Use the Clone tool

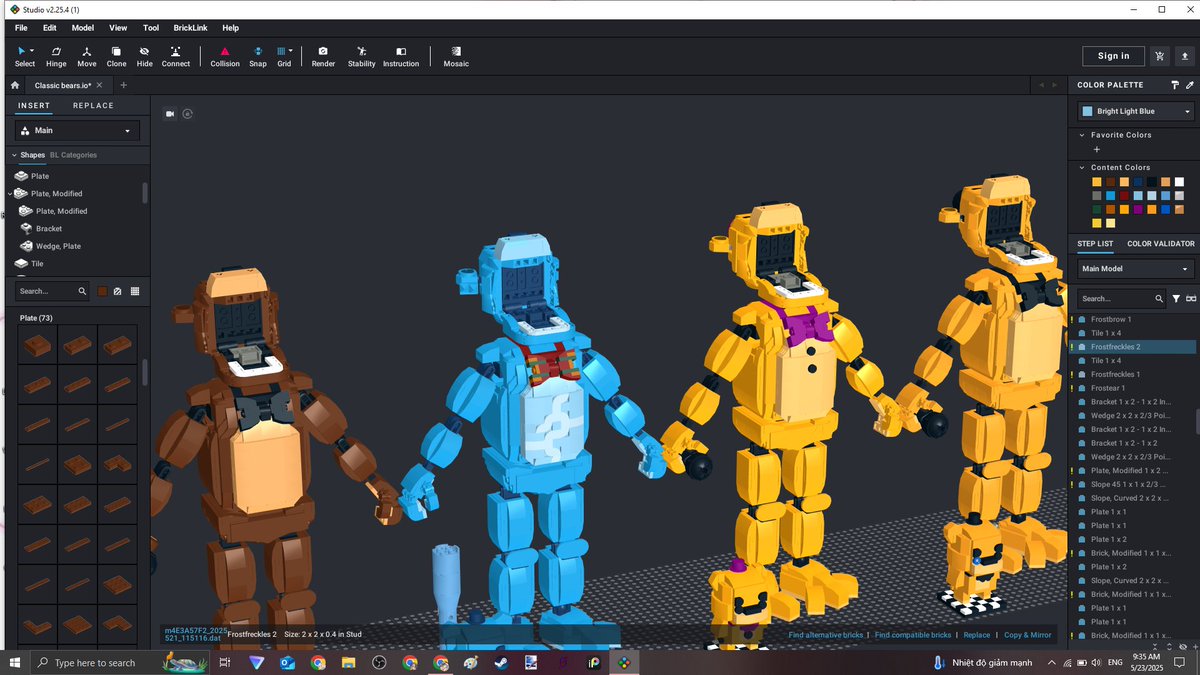click(x=116, y=56)
